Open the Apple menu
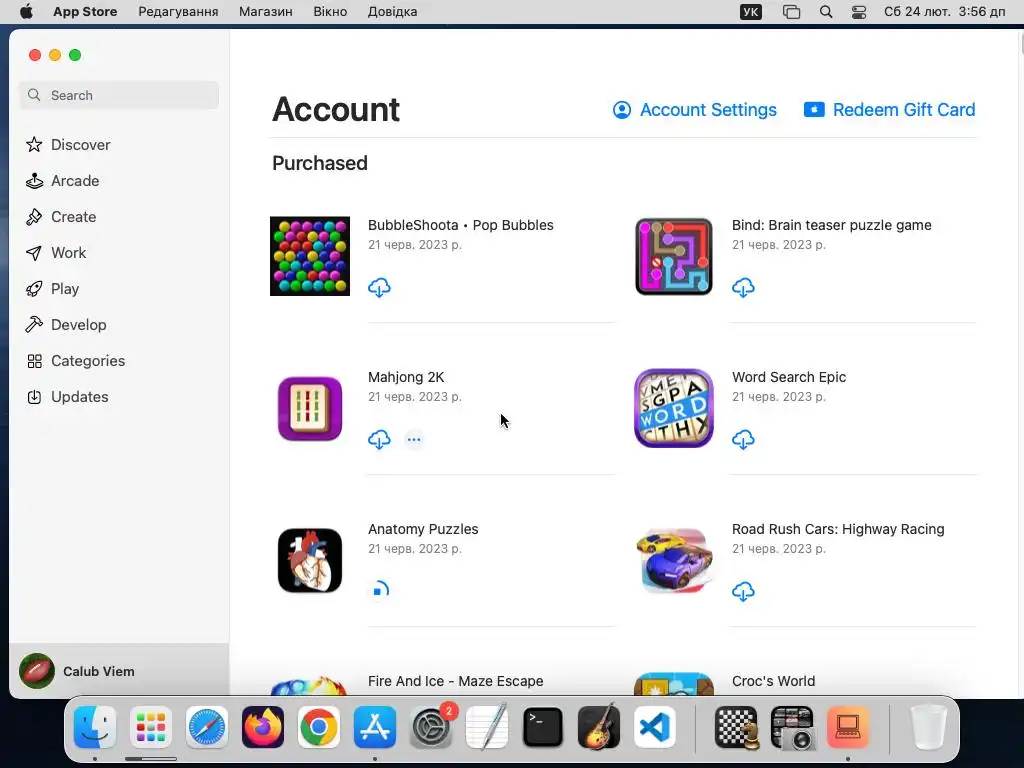The width and height of the screenshot is (1024, 768). click(26, 12)
